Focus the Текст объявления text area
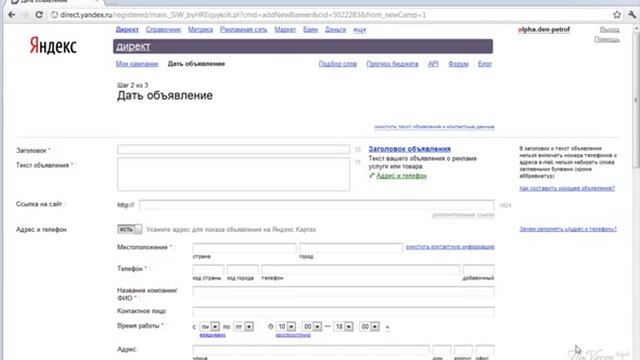The height and width of the screenshot is (360, 640). tap(233, 174)
